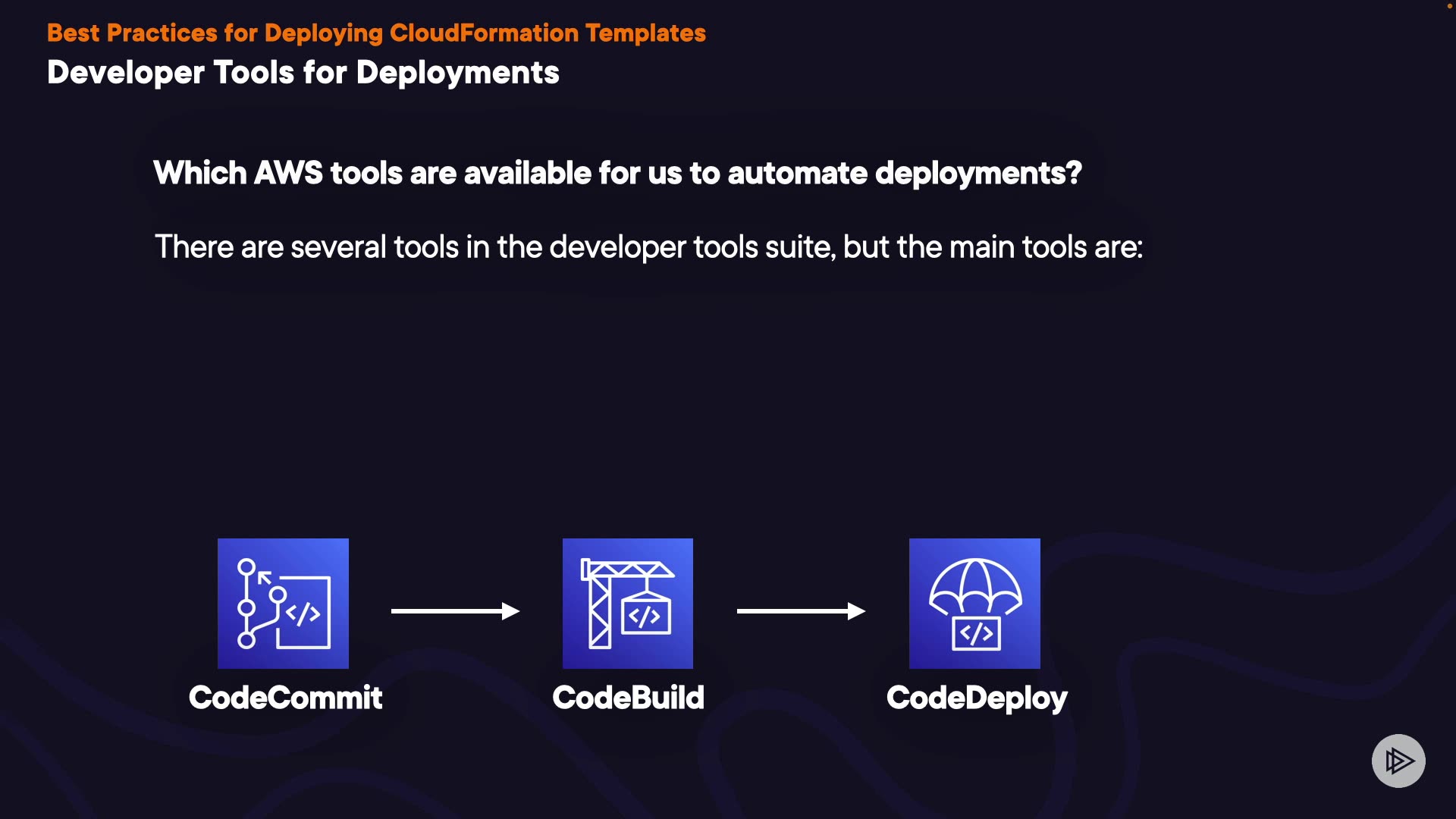Click the sentence about developer tools suite
The height and width of the screenshot is (819, 1456).
click(x=648, y=247)
